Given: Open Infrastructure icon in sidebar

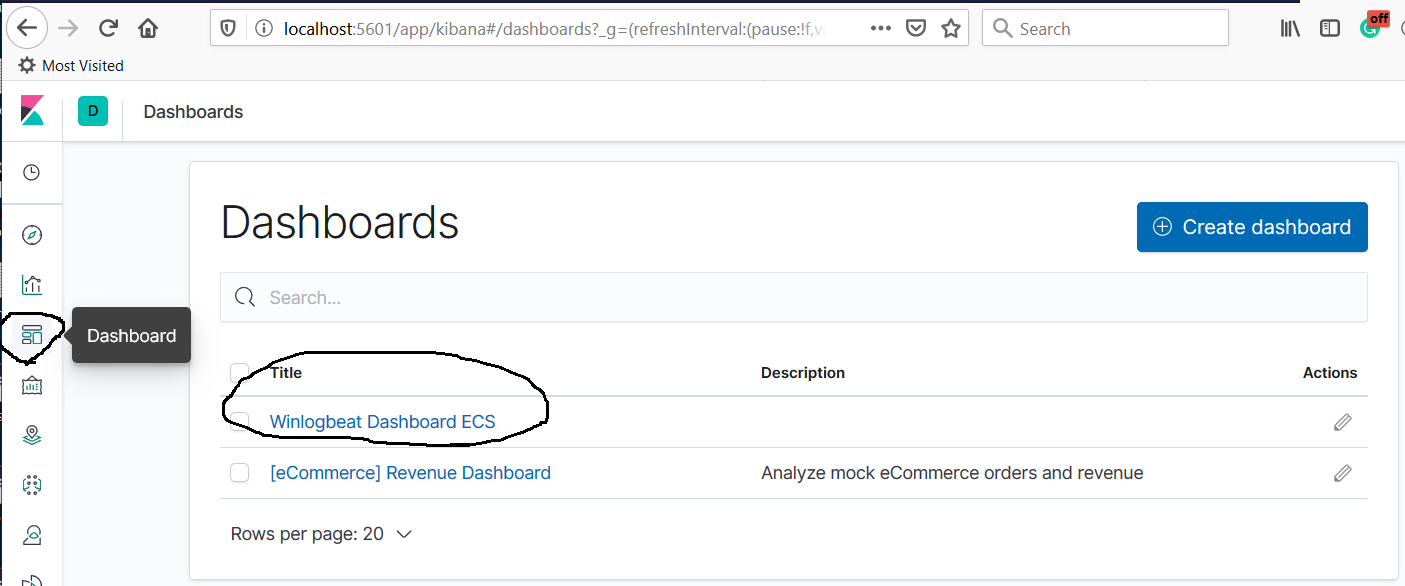Looking at the screenshot, I should (32, 535).
